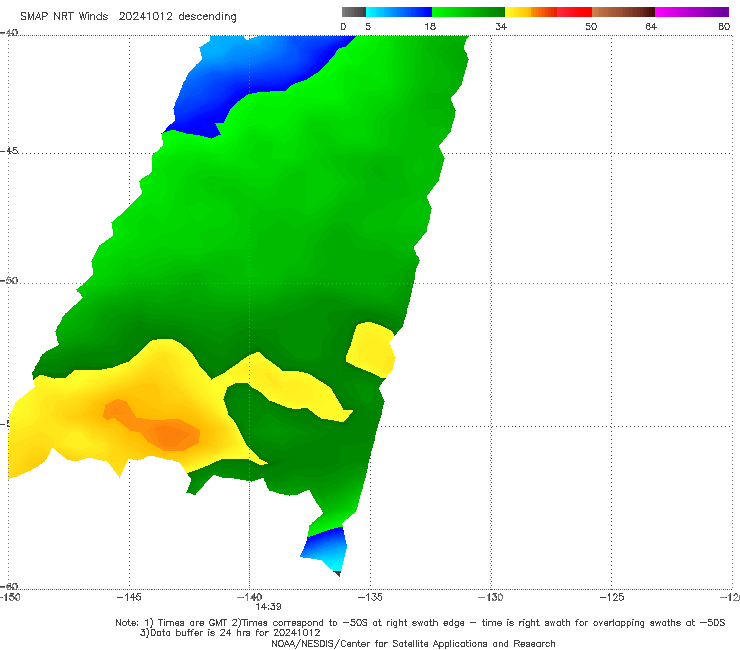Click the green 18-34 segment of the color bar

point(469,12)
